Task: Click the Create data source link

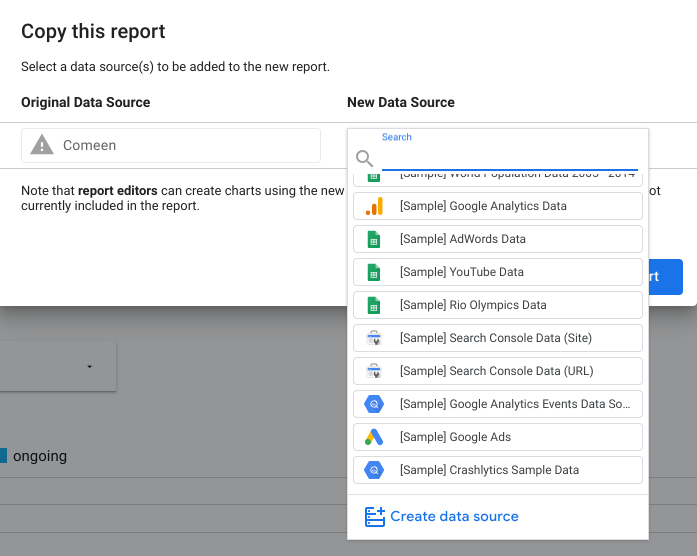Action: pyautogui.click(x=454, y=516)
